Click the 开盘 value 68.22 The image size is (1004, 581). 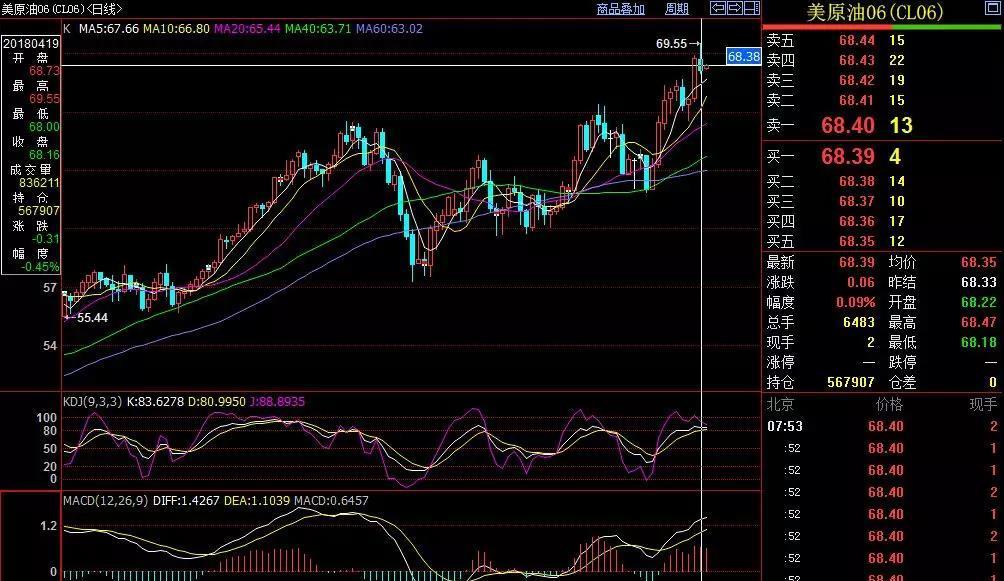(979, 302)
